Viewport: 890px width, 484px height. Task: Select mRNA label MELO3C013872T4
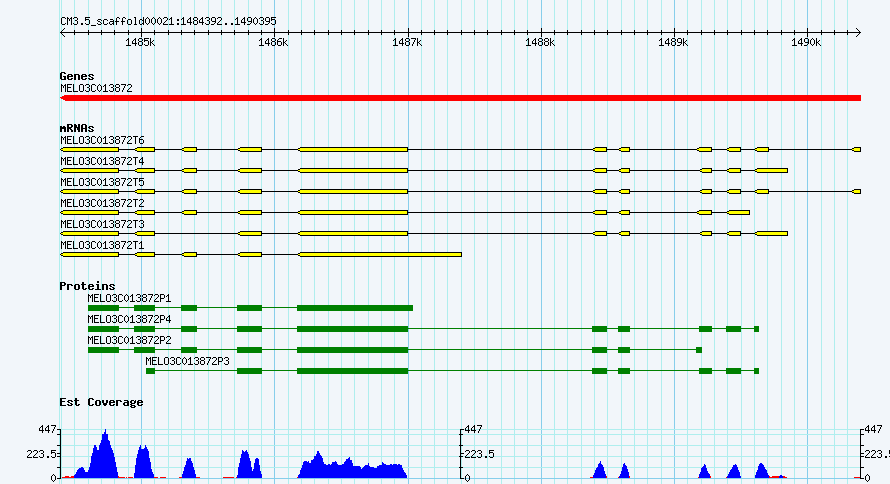pyautogui.click(x=102, y=161)
